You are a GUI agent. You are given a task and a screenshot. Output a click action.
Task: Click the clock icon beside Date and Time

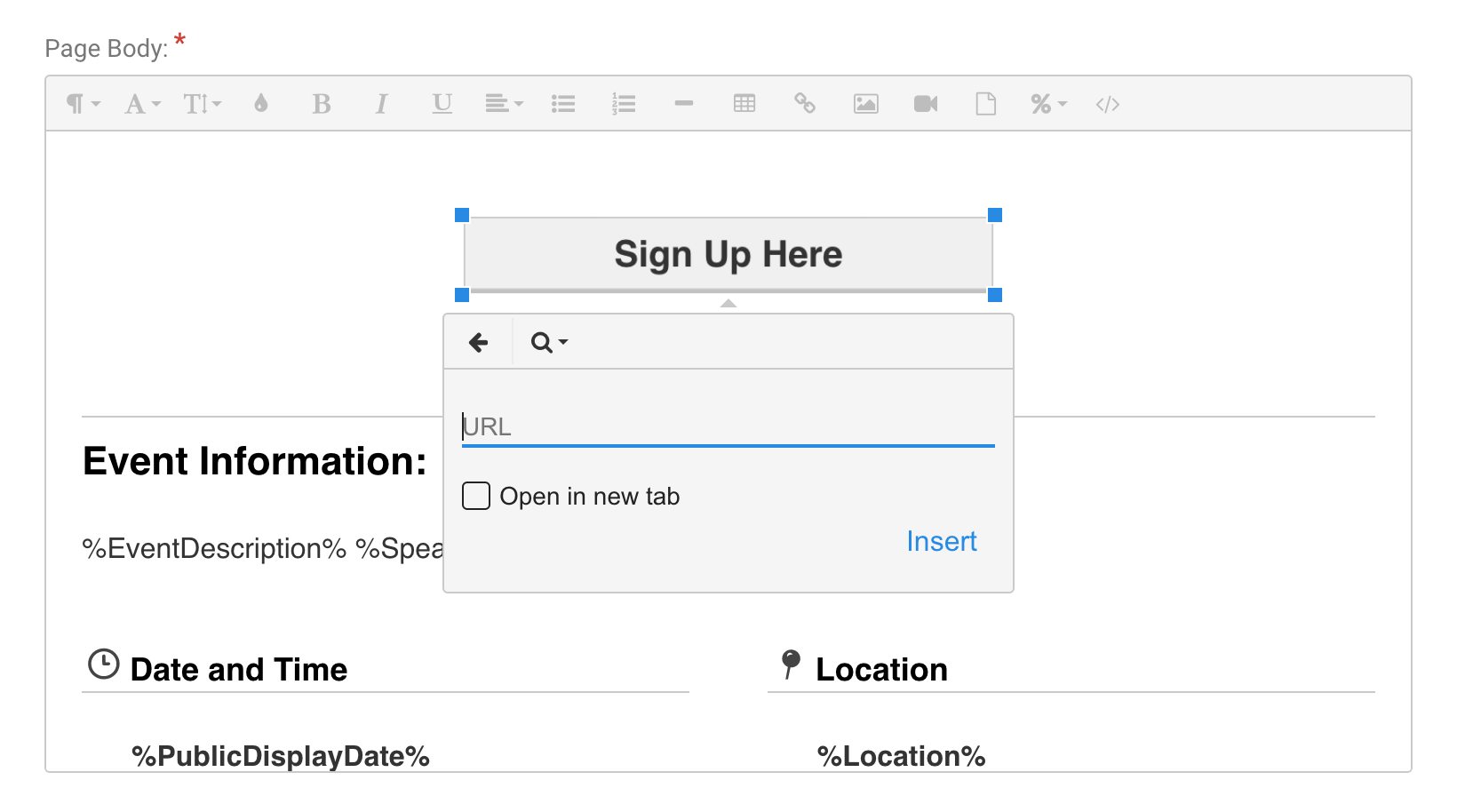[104, 665]
